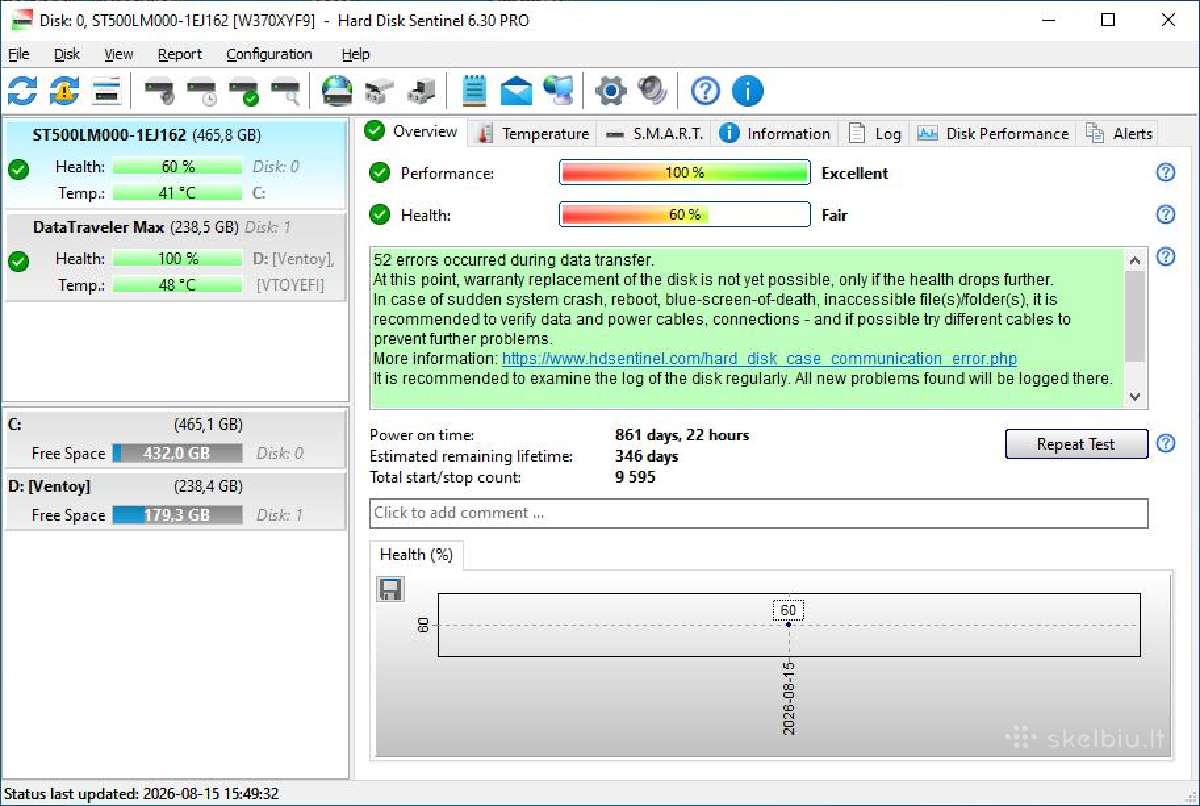Click the blue envelope email icon
Viewport: 1200px width, 806px height.
coord(516,91)
